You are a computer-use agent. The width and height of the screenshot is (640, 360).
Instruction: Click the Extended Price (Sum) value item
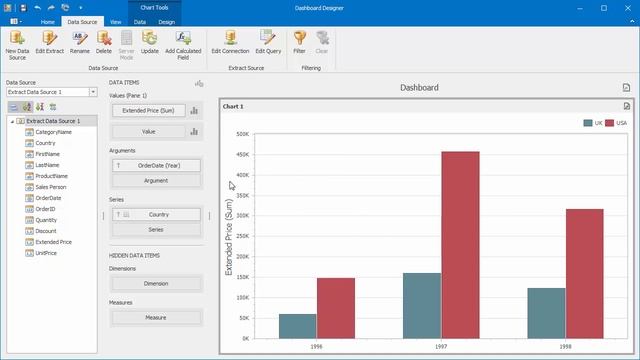[x=149, y=111]
